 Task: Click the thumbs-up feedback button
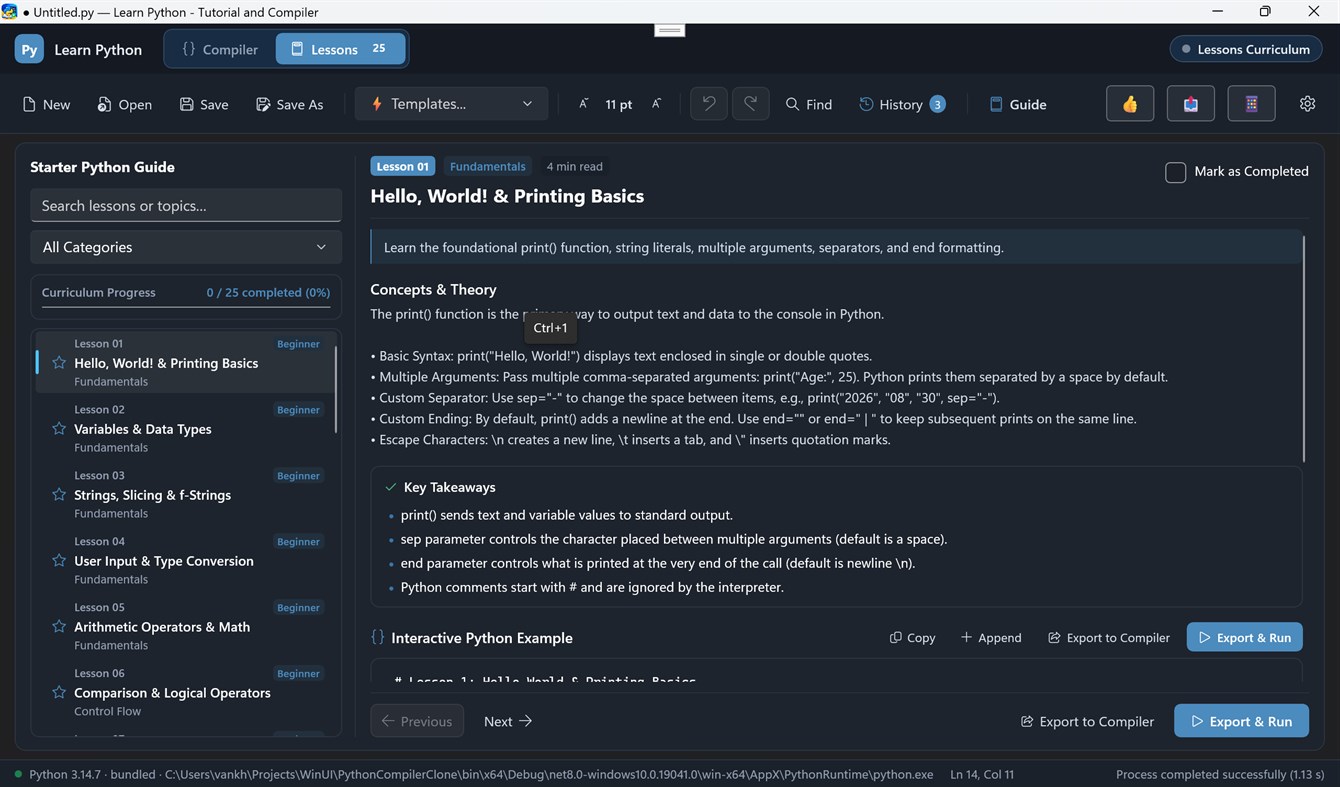(x=1130, y=104)
